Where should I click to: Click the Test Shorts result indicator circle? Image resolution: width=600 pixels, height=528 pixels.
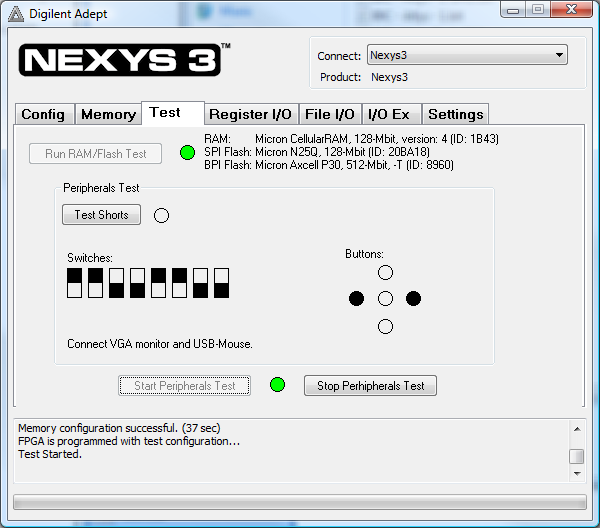(161, 215)
